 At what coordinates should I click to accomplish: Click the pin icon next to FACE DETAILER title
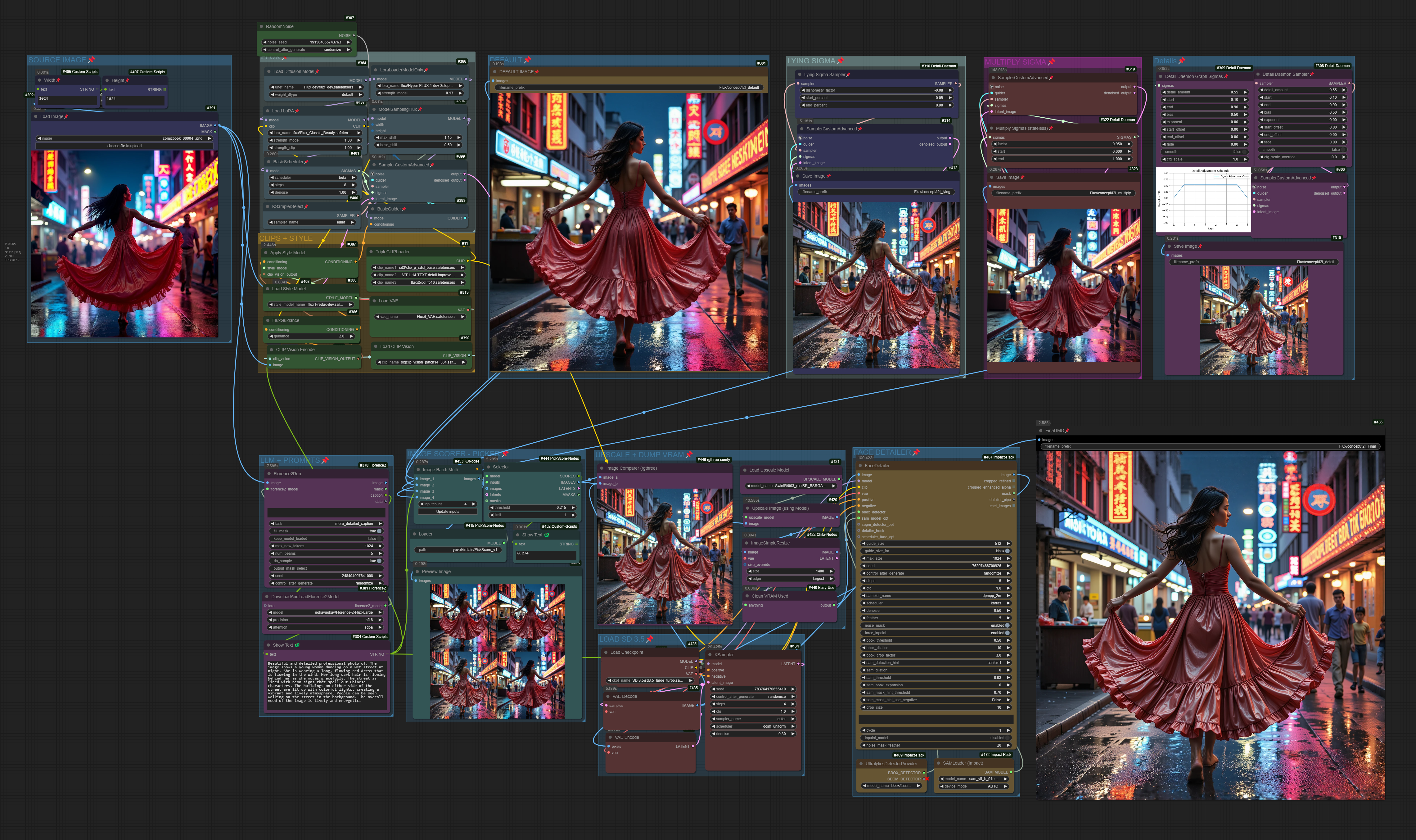[x=916, y=452]
